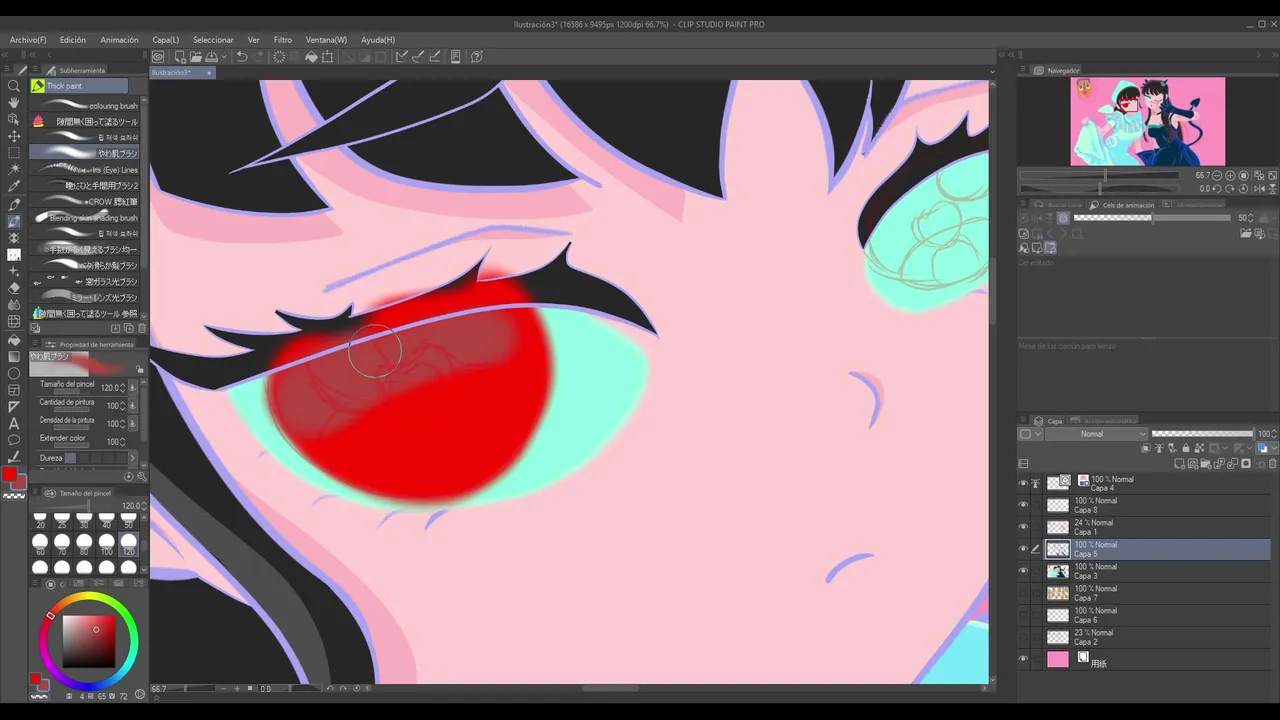
Task: Toggle visibility of Capa 8 layer
Action: point(1023,505)
